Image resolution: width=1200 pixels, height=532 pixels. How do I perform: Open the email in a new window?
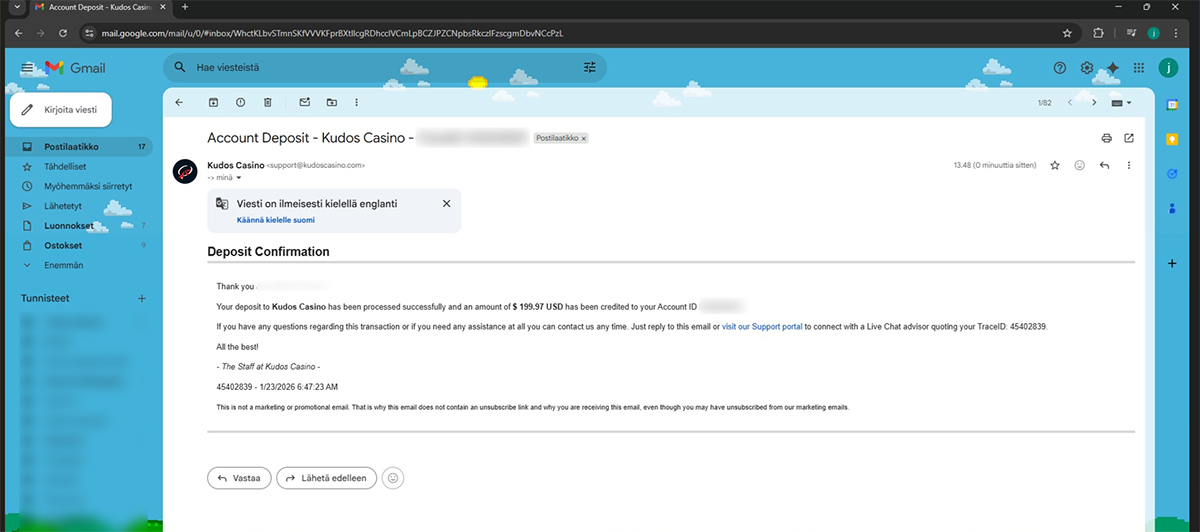[x=1129, y=138]
